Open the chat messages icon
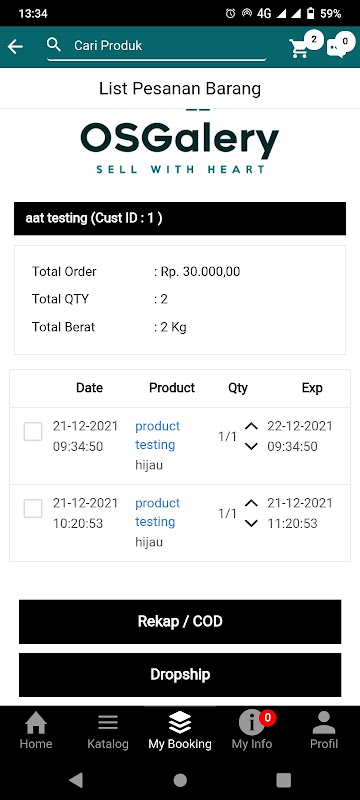Screen dimensions: 360x800 (337, 48)
